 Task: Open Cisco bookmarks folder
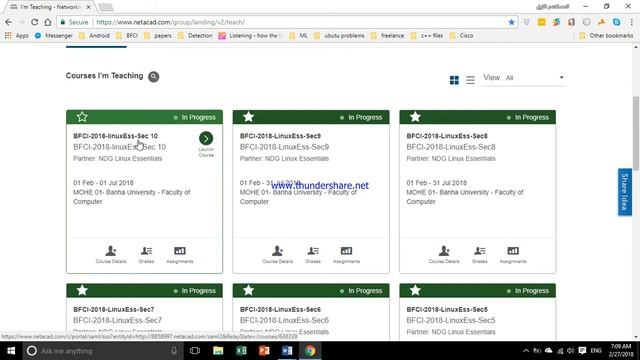click(462, 36)
